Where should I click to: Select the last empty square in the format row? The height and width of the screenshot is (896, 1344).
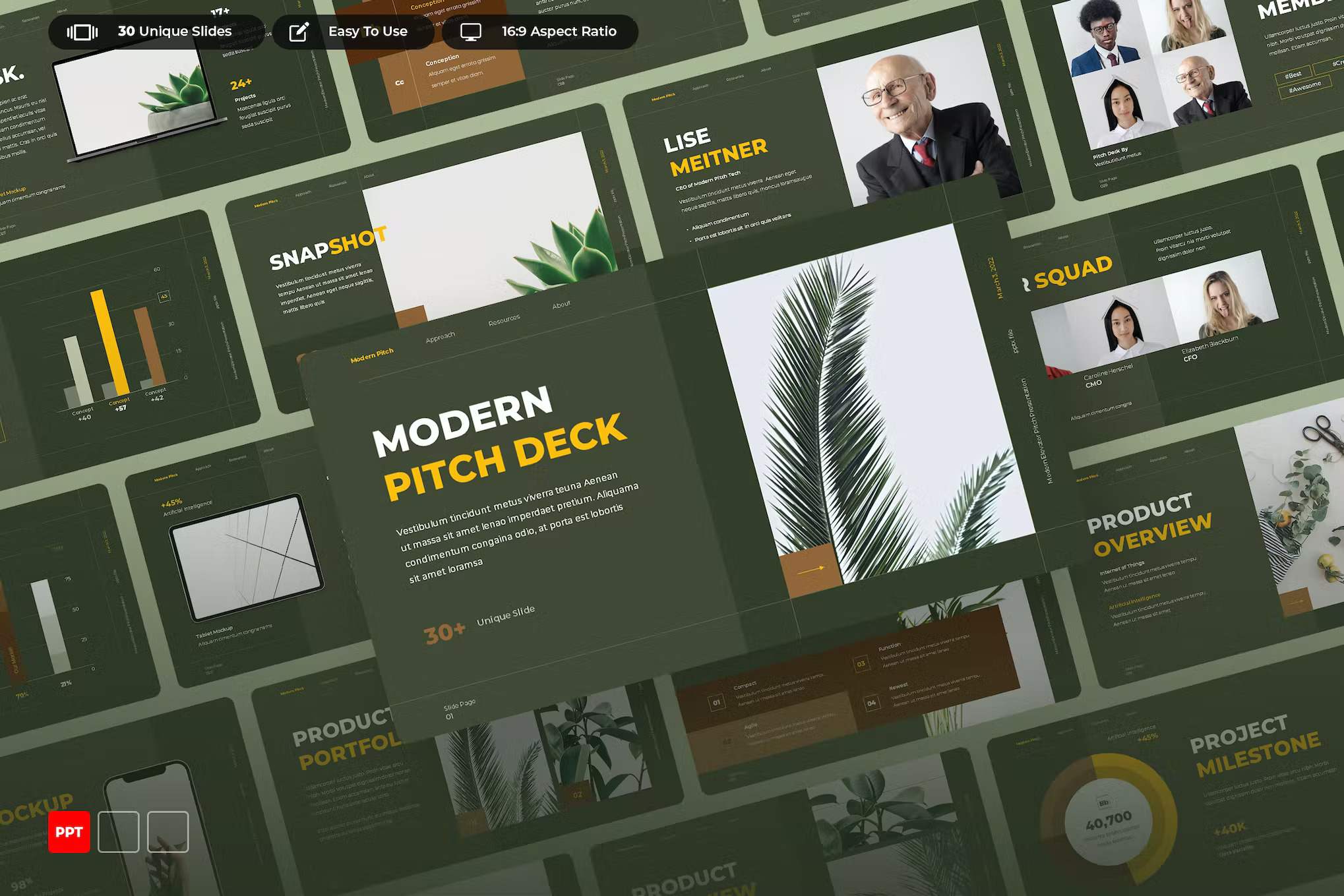(x=168, y=832)
